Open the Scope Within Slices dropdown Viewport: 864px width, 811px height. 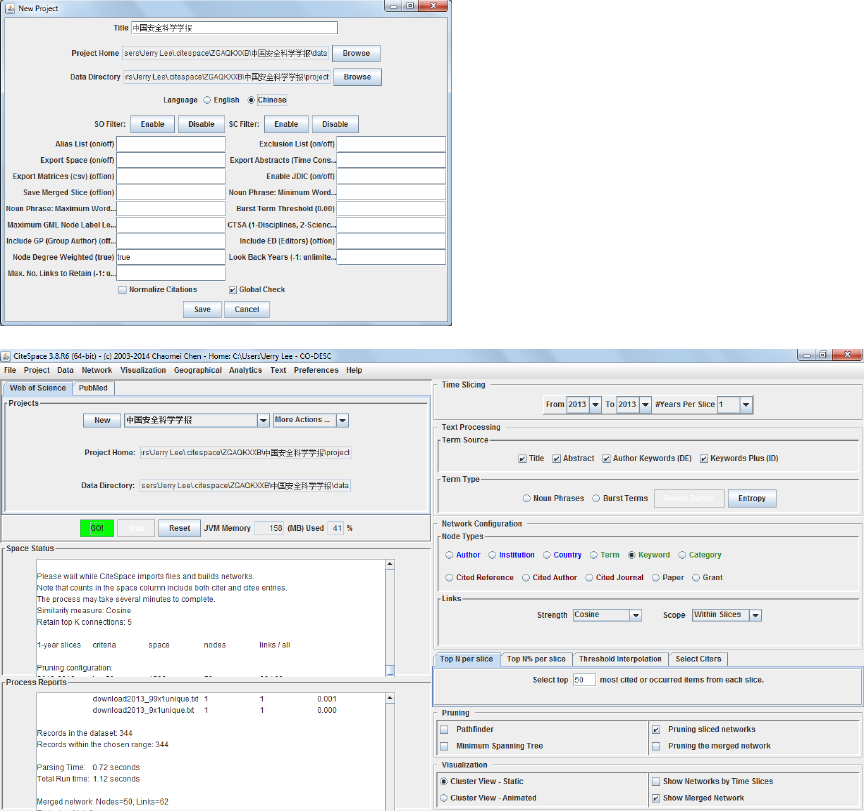[x=755, y=615]
